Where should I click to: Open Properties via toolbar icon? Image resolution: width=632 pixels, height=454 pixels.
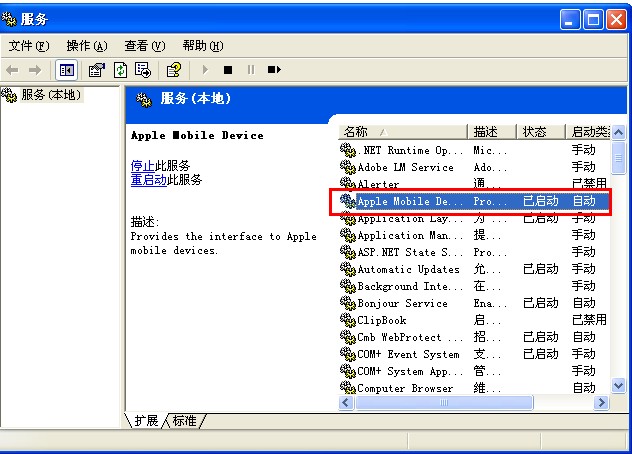click(97, 70)
